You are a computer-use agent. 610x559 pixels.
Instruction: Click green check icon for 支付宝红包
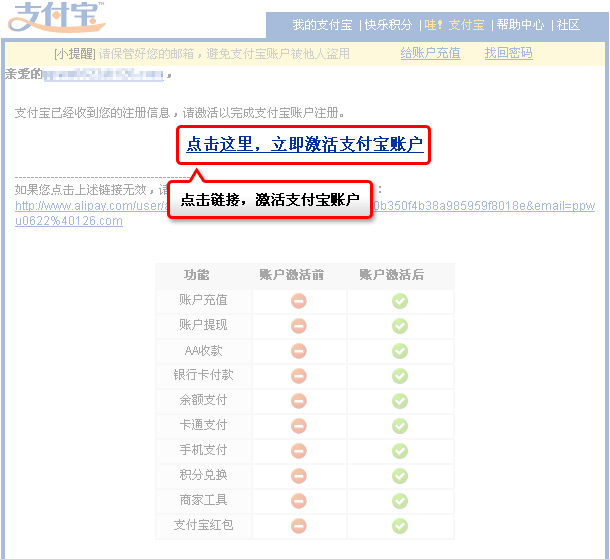click(x=400, y=526)
